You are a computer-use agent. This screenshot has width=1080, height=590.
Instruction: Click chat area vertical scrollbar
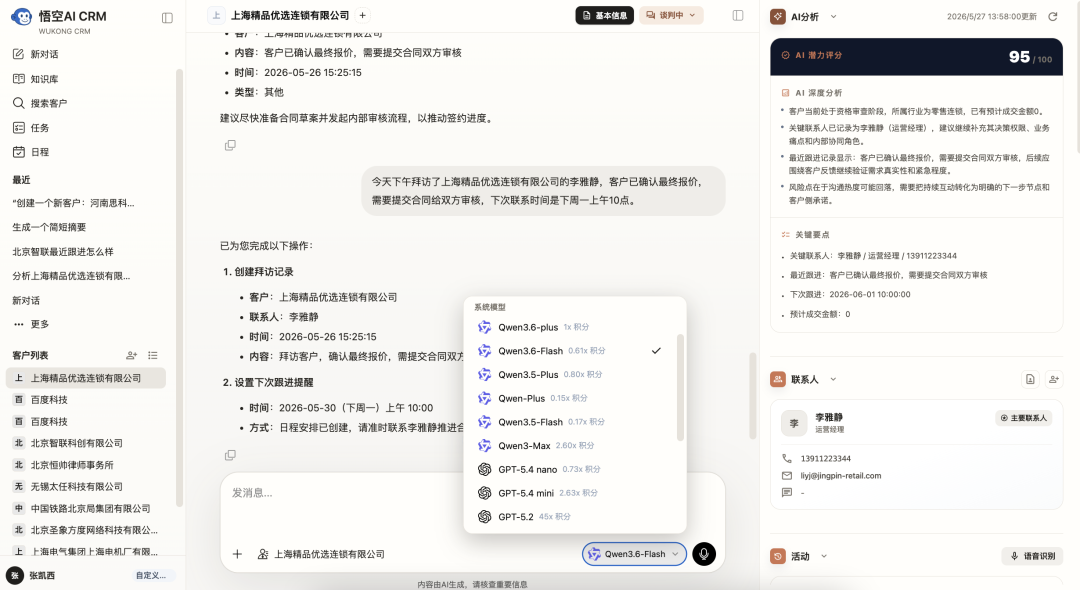coord(752,396)
